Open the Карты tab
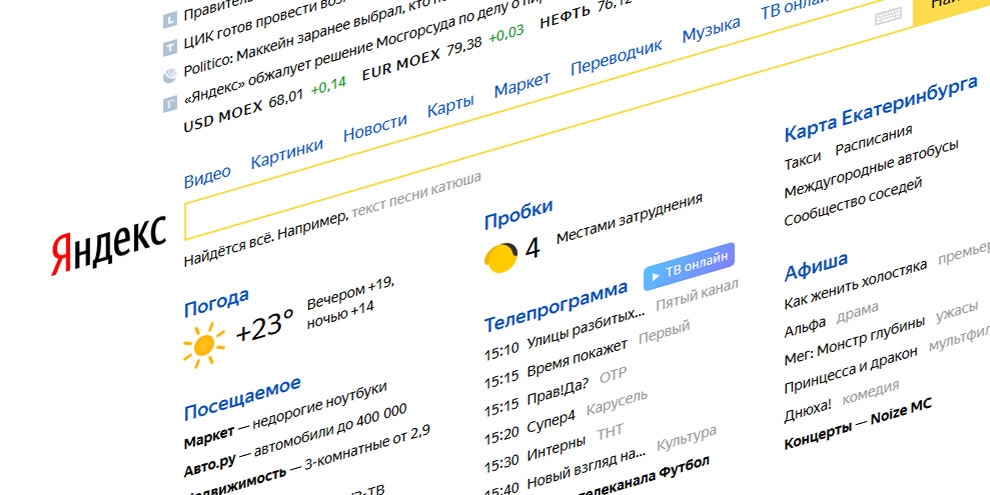This screenshot has width=990, height=495. pos(450,105)
